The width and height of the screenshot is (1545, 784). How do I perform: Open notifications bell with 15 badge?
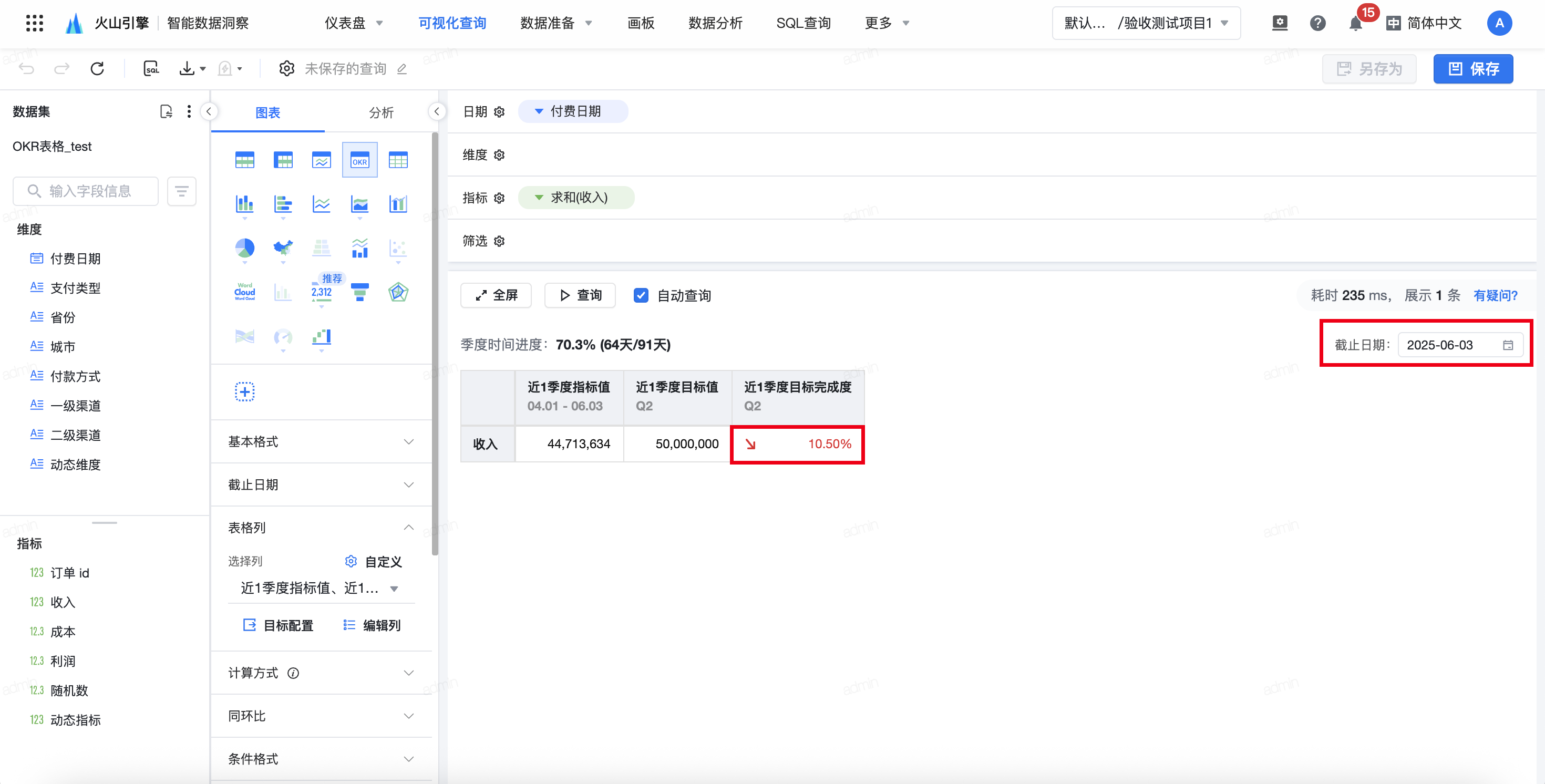[x=1355, y=23]
